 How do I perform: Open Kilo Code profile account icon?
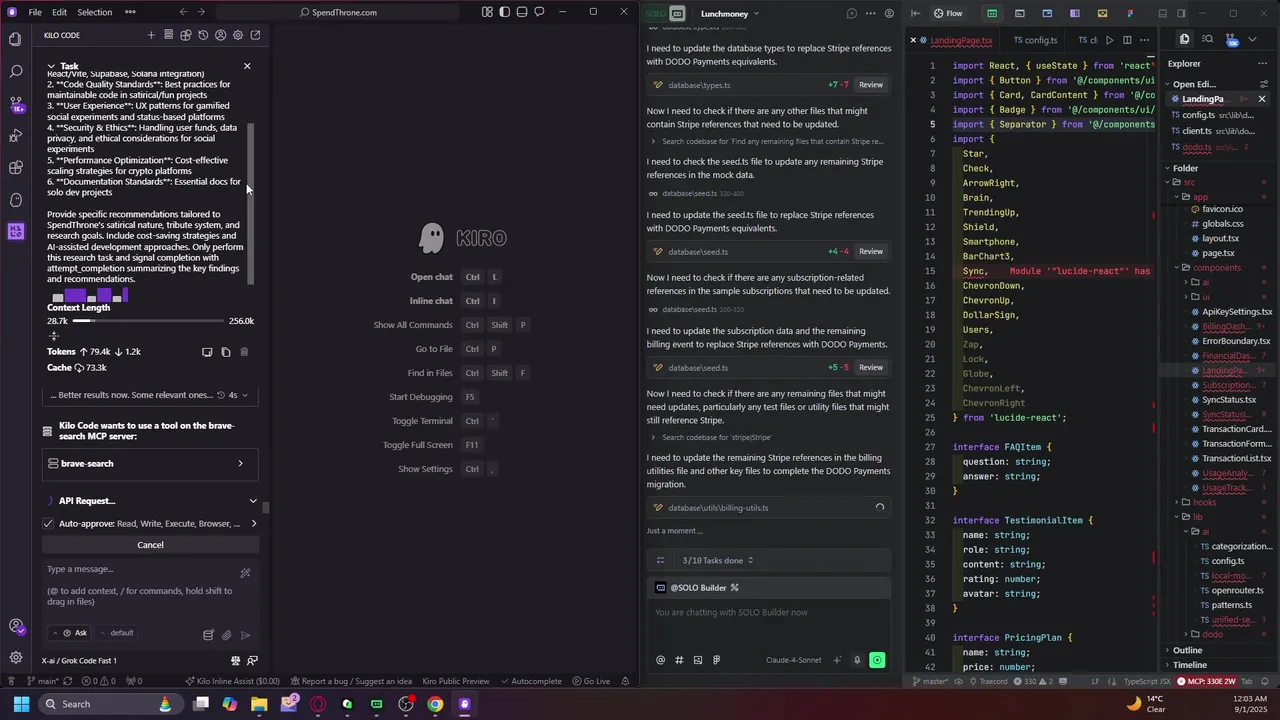(220, 35)
